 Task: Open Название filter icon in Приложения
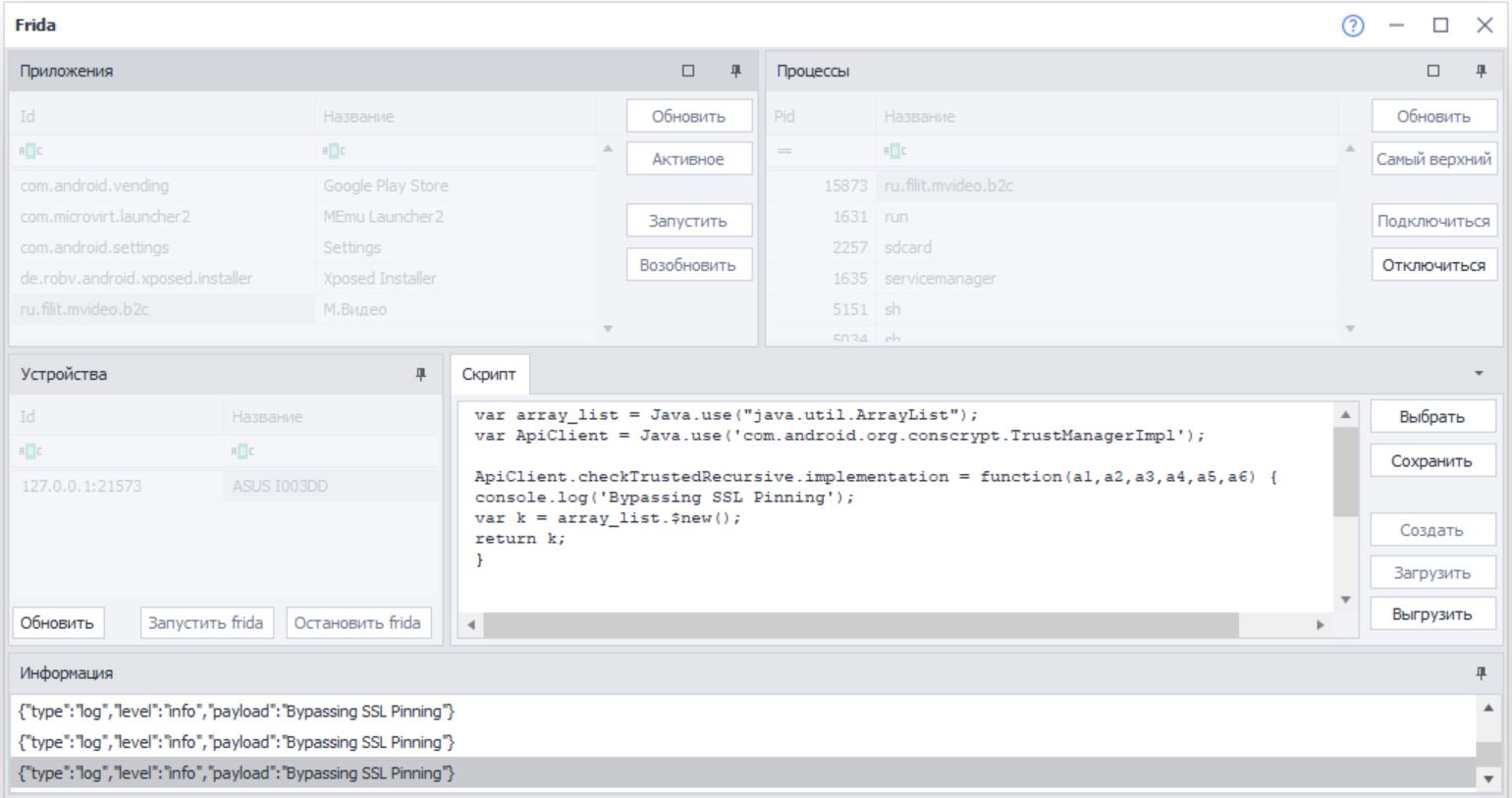point(335,151)
